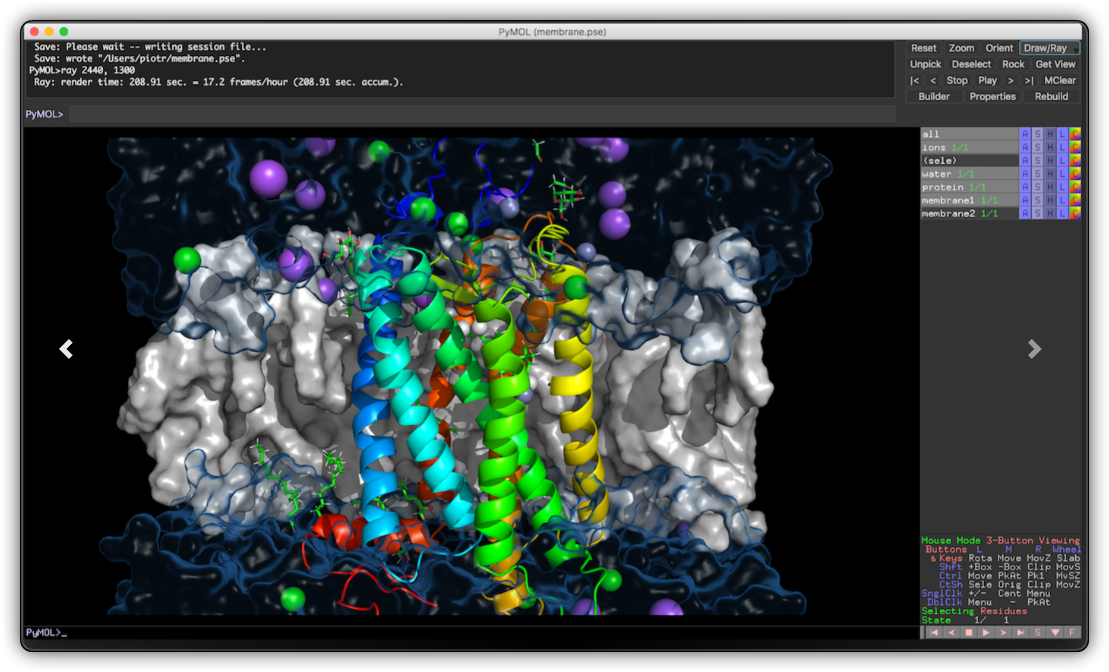Click the F fullscreen icon at bottom right
Screen dimensions: 1109x672
coord(1072,632)
